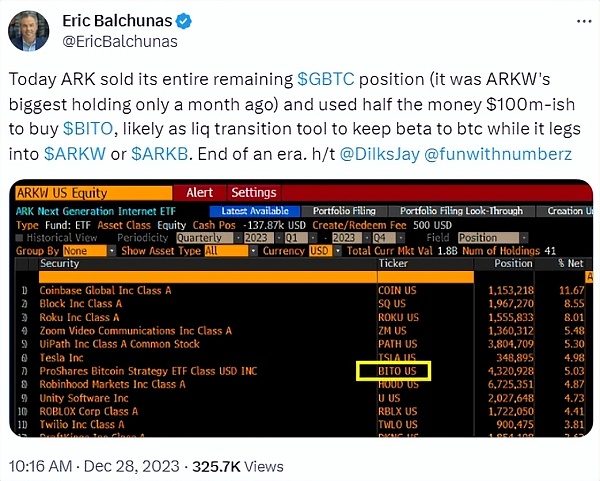Open the Currency USD dropdown

coord(319,250)
